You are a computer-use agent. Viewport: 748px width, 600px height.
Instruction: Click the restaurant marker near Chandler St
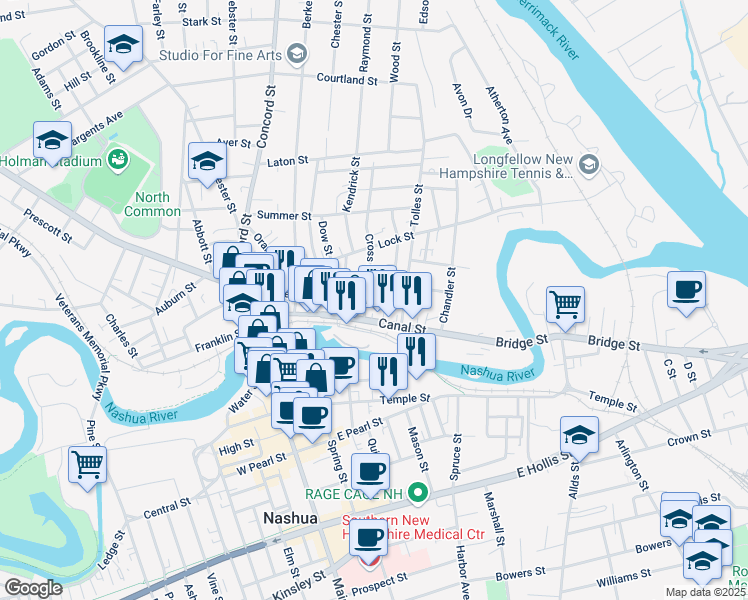(412, 291)
